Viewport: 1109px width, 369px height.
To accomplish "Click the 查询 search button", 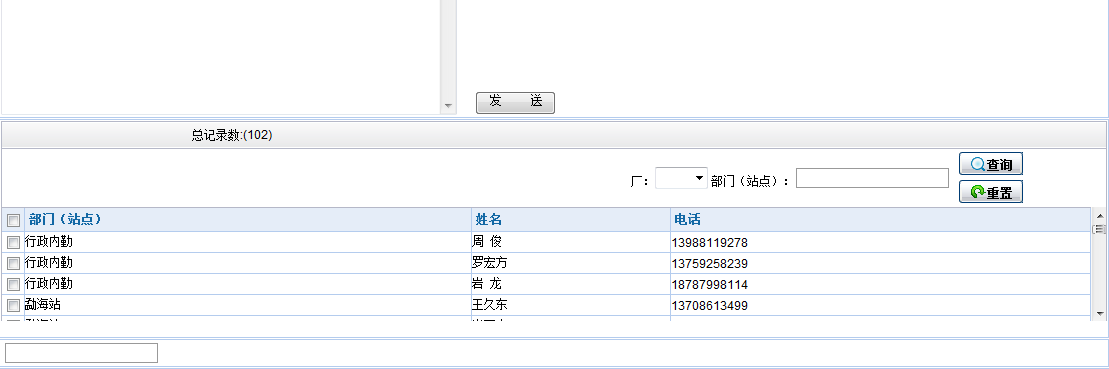I will coord(991,165).
